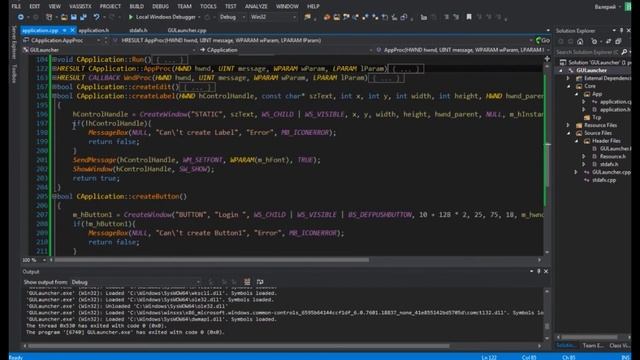Viewport: 640px width, 360px height.
Task: Expand collapsed CApplication::Run function
Action: tap(54, 60)
